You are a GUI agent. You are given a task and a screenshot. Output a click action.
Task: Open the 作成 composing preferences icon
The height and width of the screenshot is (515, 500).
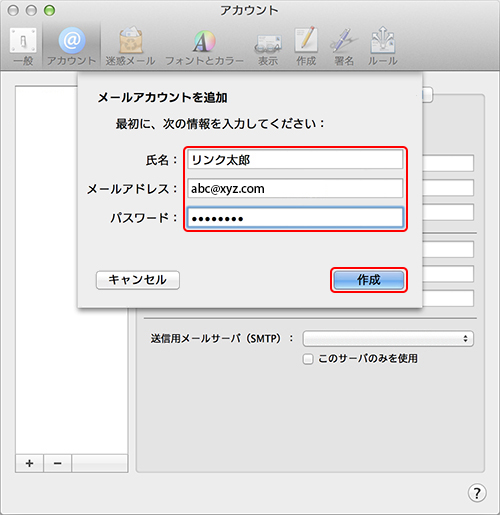[306, 46]
